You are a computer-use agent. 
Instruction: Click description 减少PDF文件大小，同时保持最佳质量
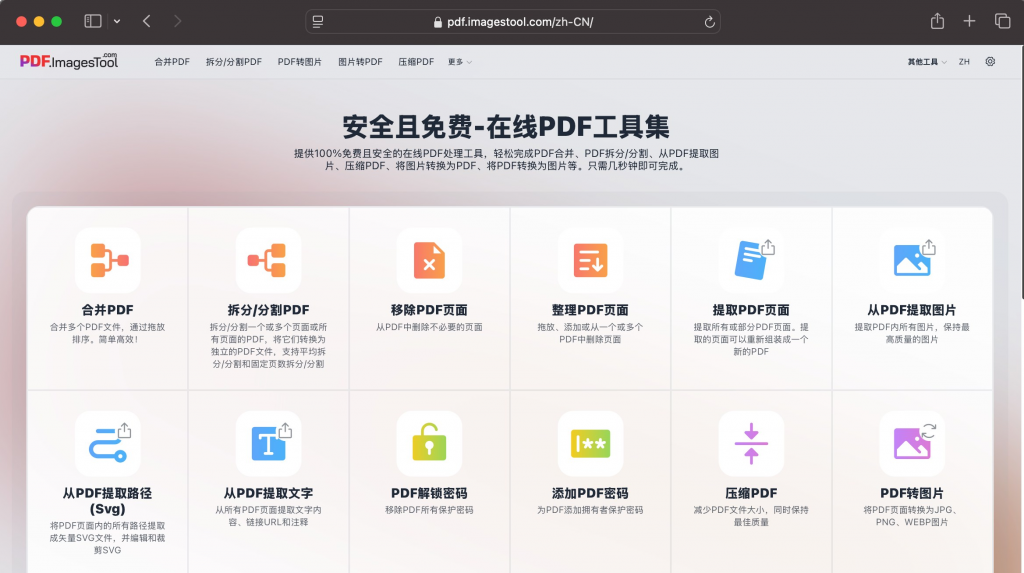click(751, 516)
